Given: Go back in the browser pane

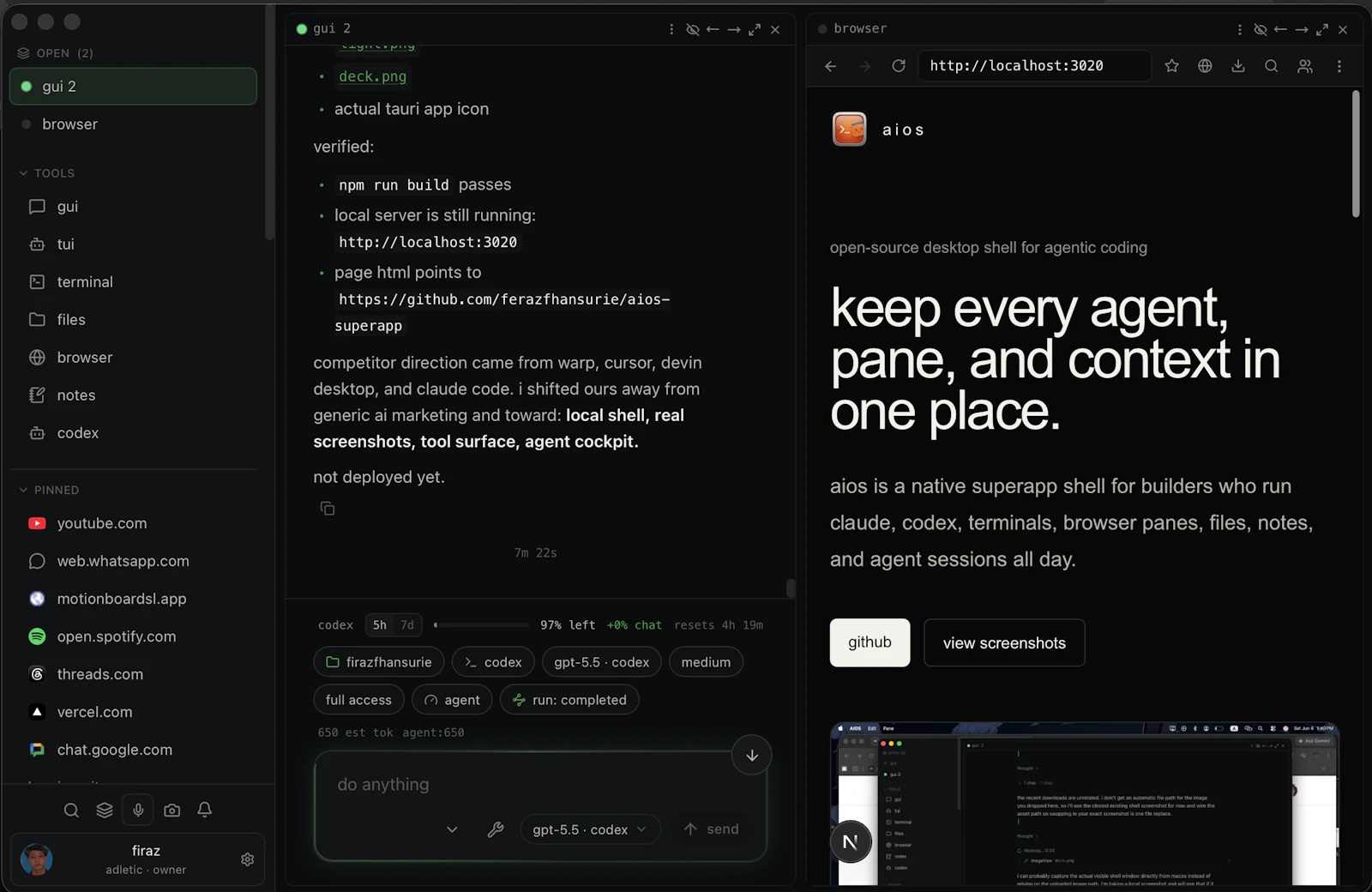Looking at the screenshot, I should (x=830, y=66).
